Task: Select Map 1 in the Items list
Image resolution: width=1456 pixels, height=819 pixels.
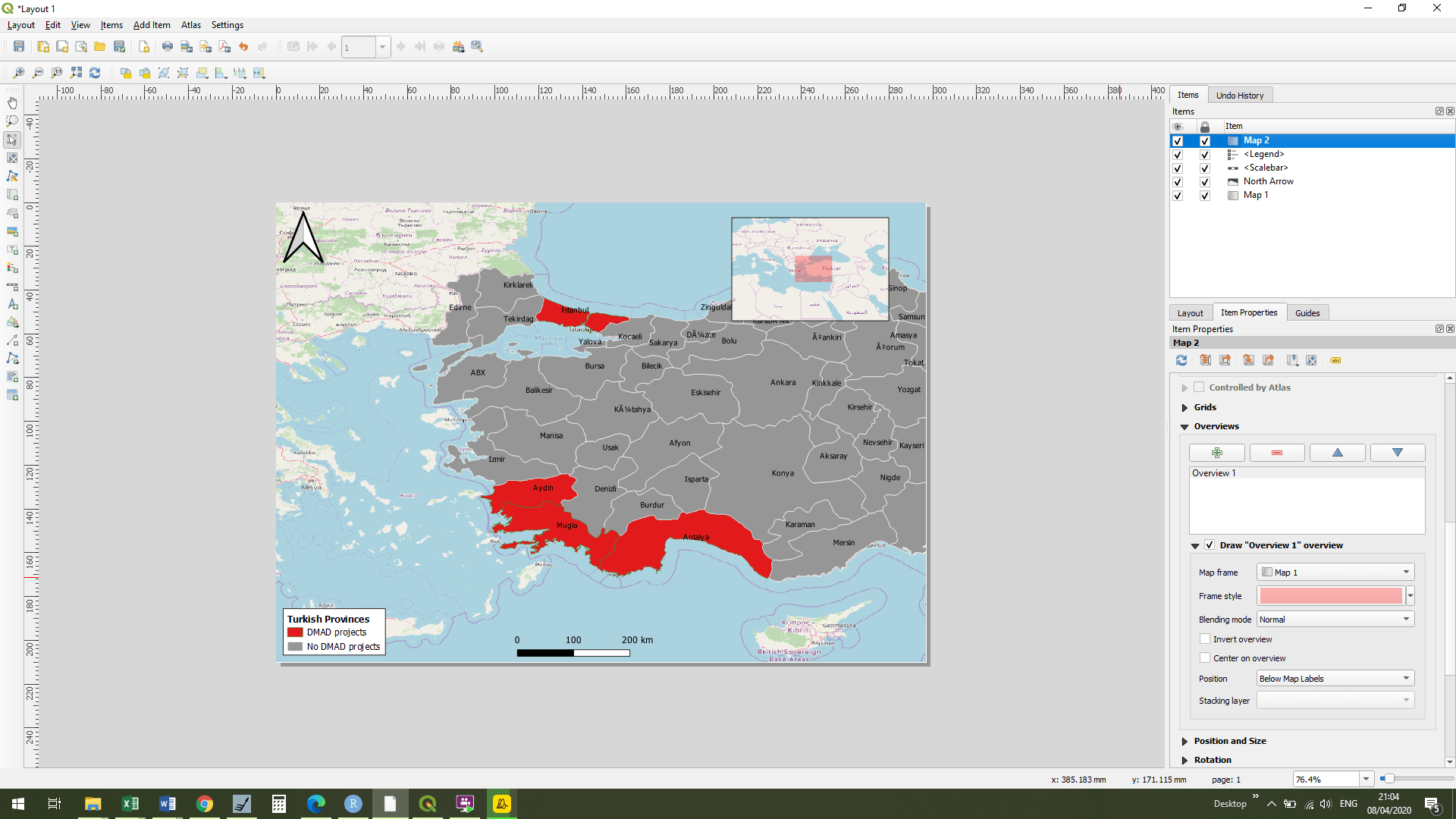Action: [x=1257, y=195]
